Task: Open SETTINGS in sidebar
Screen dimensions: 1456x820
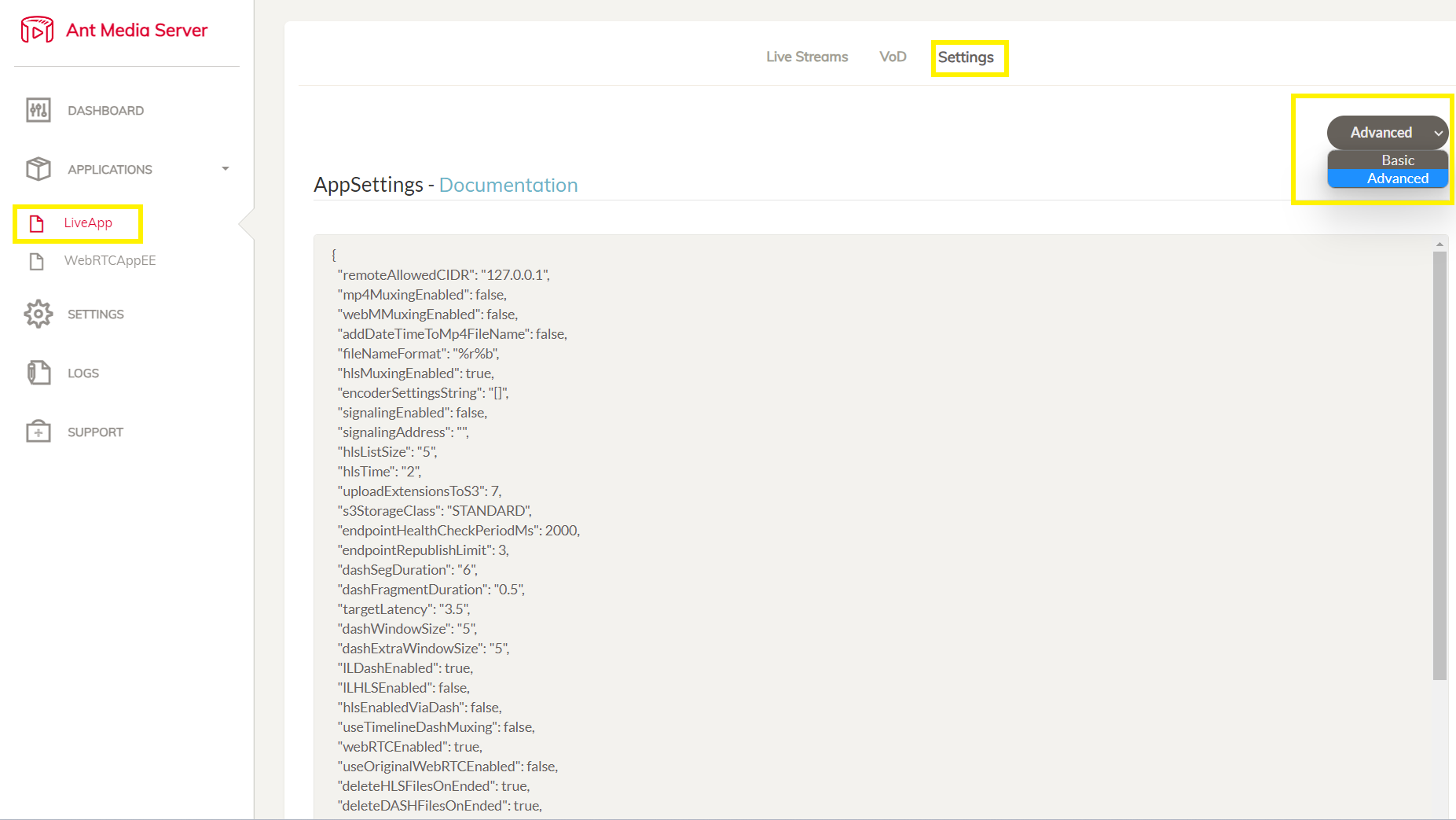Action: [96, 314]
